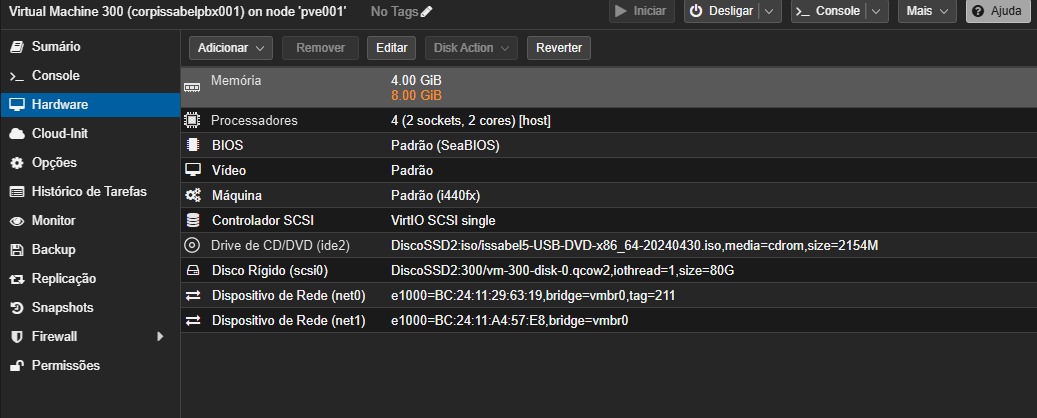Click the Replicação arrows icon
1037x418 pixels.
(x=16, y=279)
